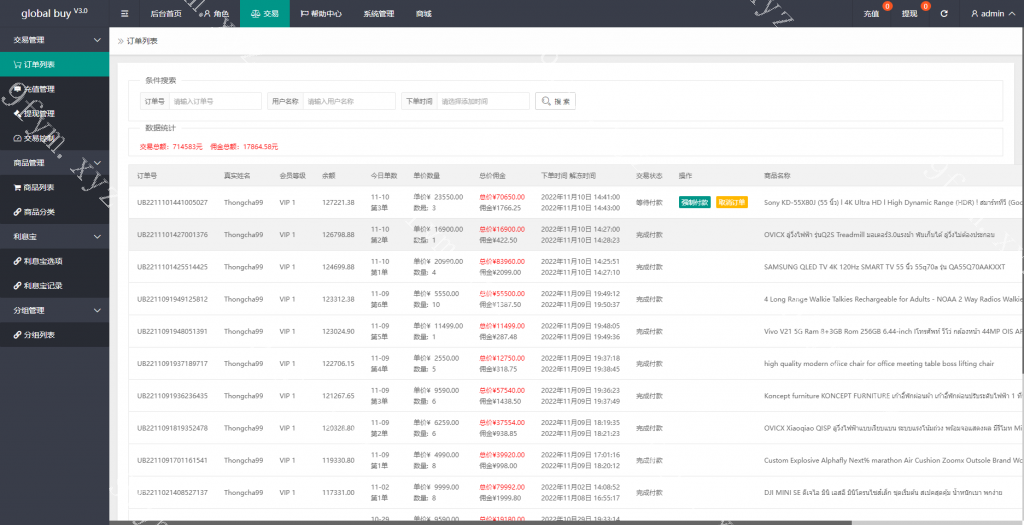The height and width of the screenshot is (525, 1024).
Task: Click the 交易总额 714583元 statistic
Action: pyautogui.click(x=171, y=147)
